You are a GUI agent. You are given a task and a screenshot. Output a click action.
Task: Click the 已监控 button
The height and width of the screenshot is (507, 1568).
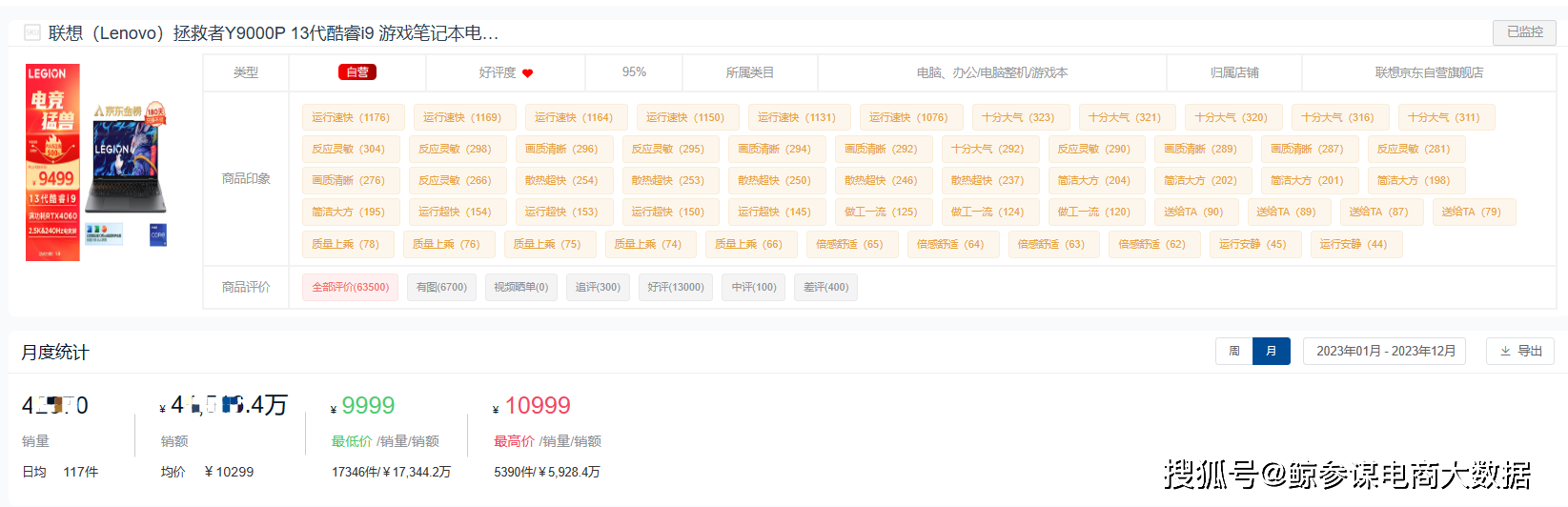tap(1524, 32)
